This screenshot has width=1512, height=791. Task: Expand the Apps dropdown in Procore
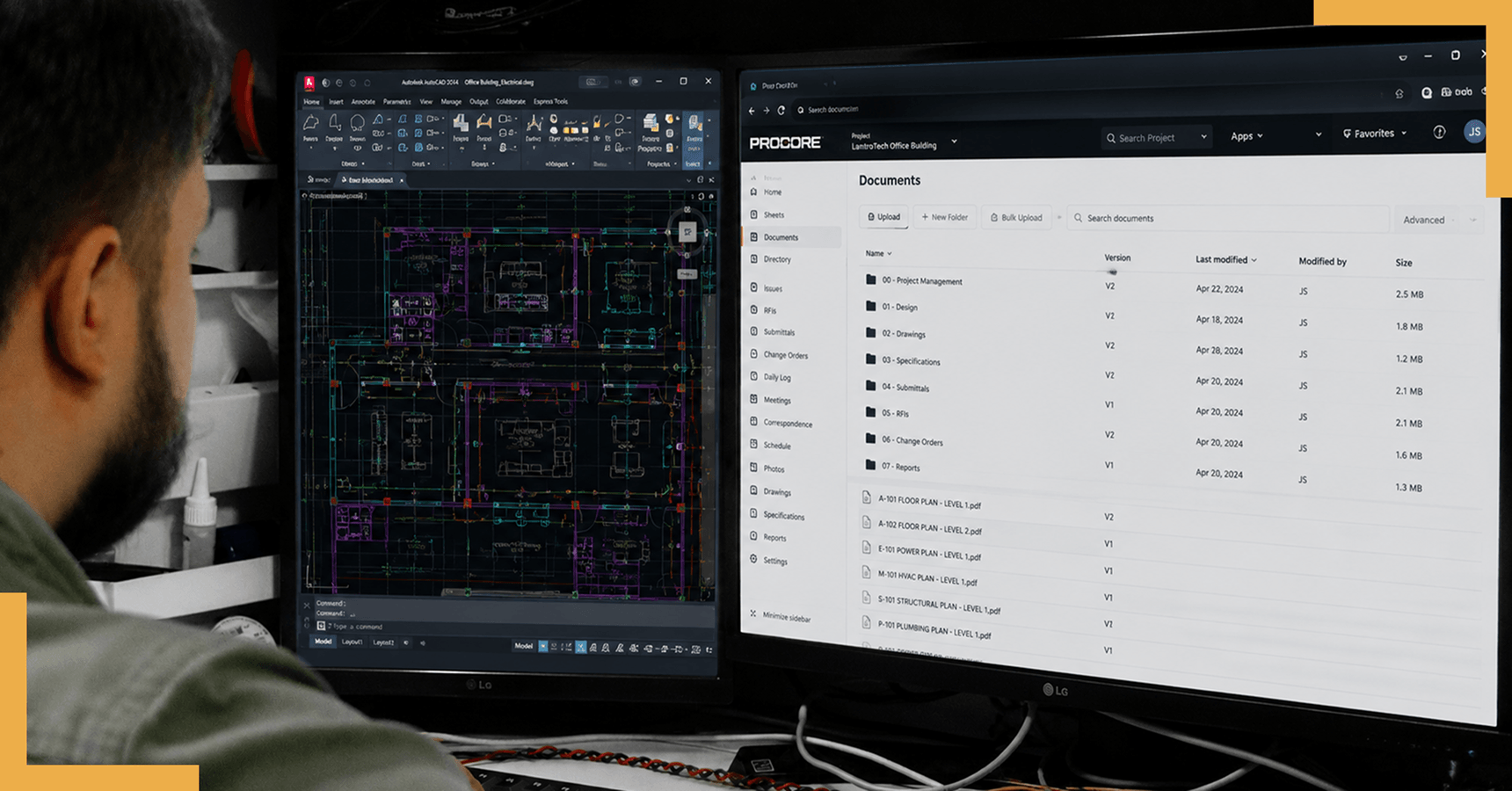click(x=1247, y=136)
